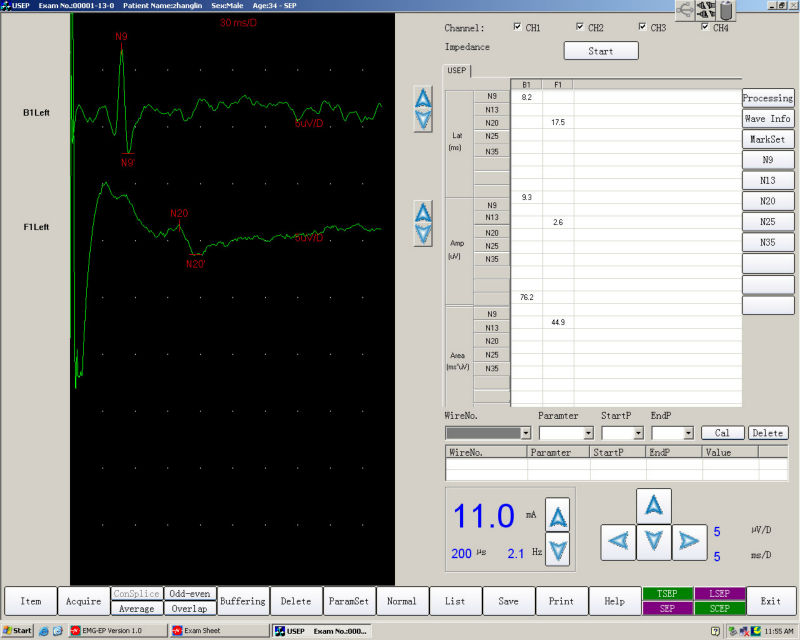
Task: Click the Average button
Action: (x=137, y=609)
